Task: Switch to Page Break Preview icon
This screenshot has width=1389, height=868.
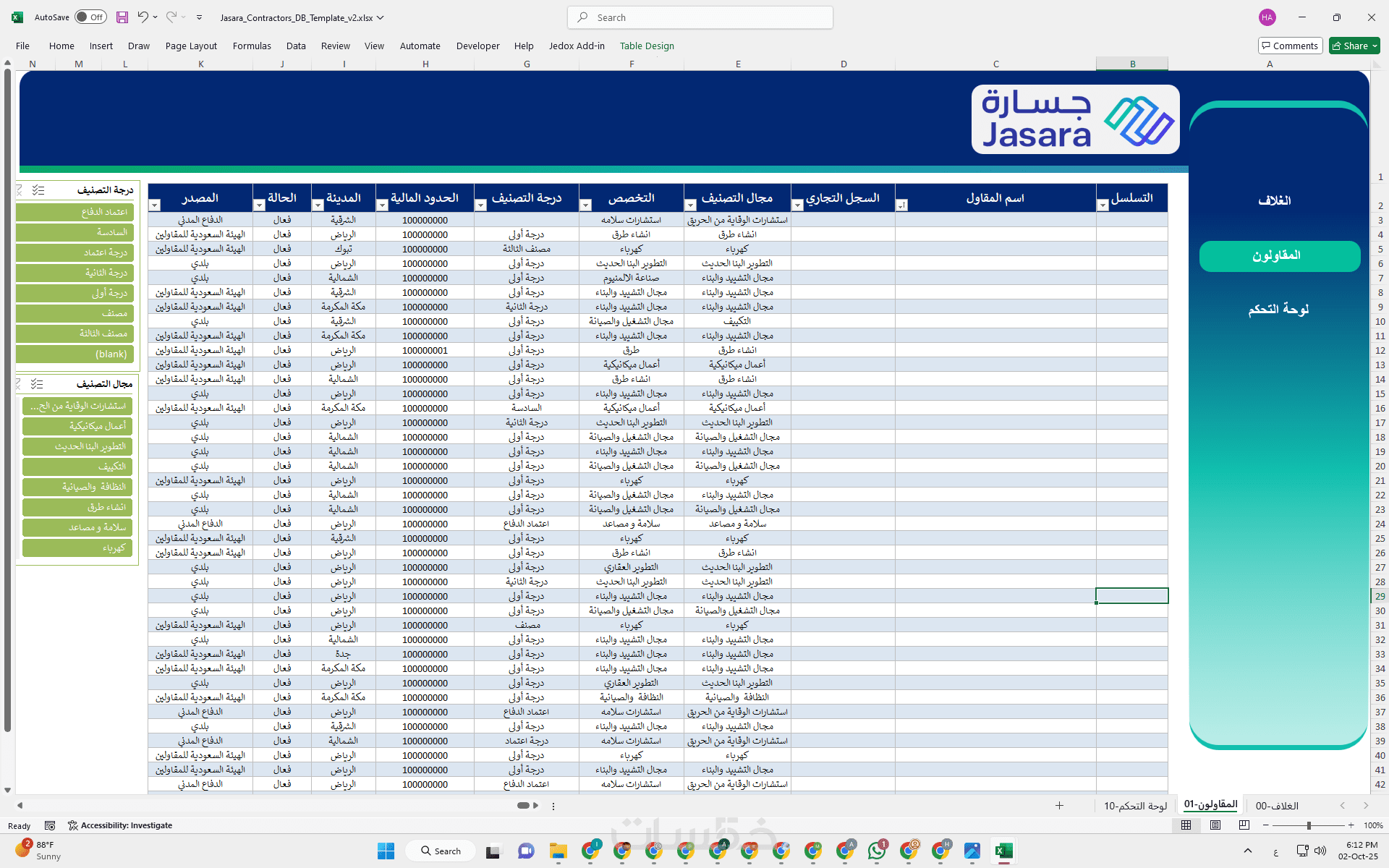Action: pyautogui.click(x=1244, y=825)
